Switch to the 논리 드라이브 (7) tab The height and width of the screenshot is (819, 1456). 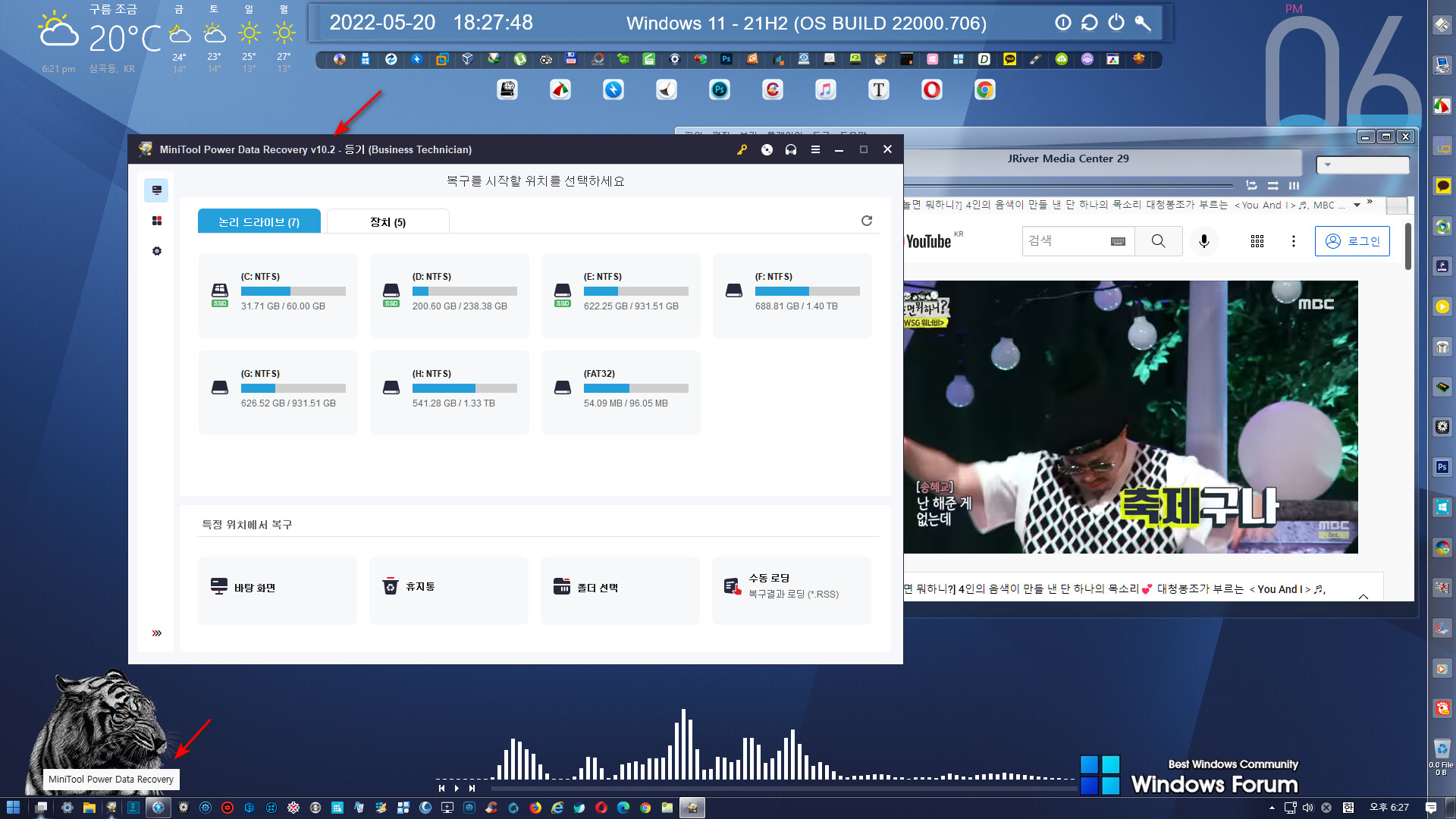[x=259, y=221]
